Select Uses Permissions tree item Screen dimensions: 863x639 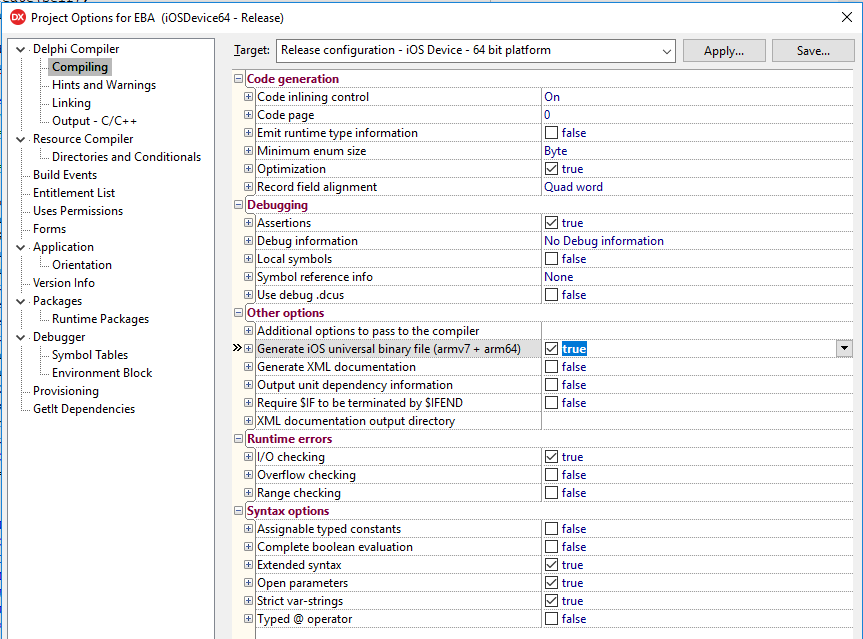[78, 211]
